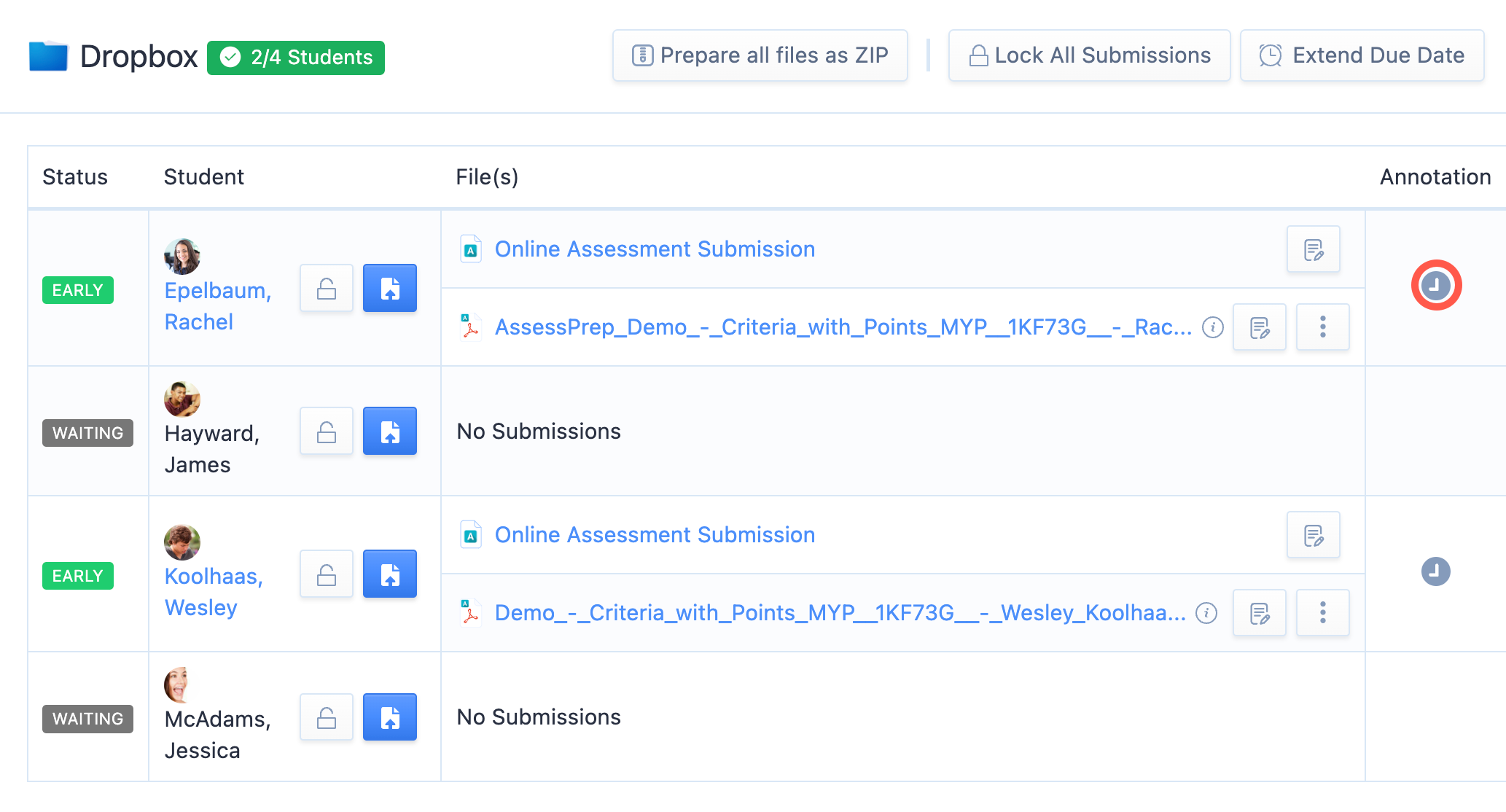
Task: Open the kebab menu on Wesley's PDF file
Action: (x=1322, y=612)
